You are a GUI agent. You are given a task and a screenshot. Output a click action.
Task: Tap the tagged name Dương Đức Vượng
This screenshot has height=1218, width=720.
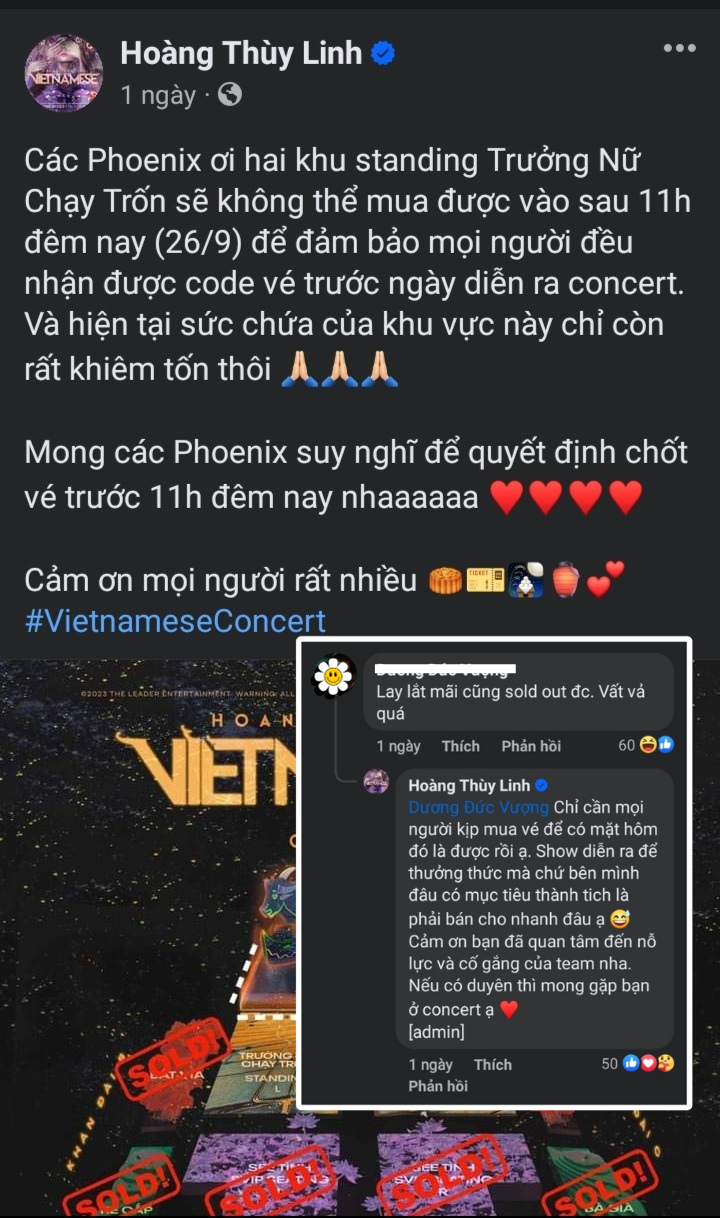pos(479,807)
